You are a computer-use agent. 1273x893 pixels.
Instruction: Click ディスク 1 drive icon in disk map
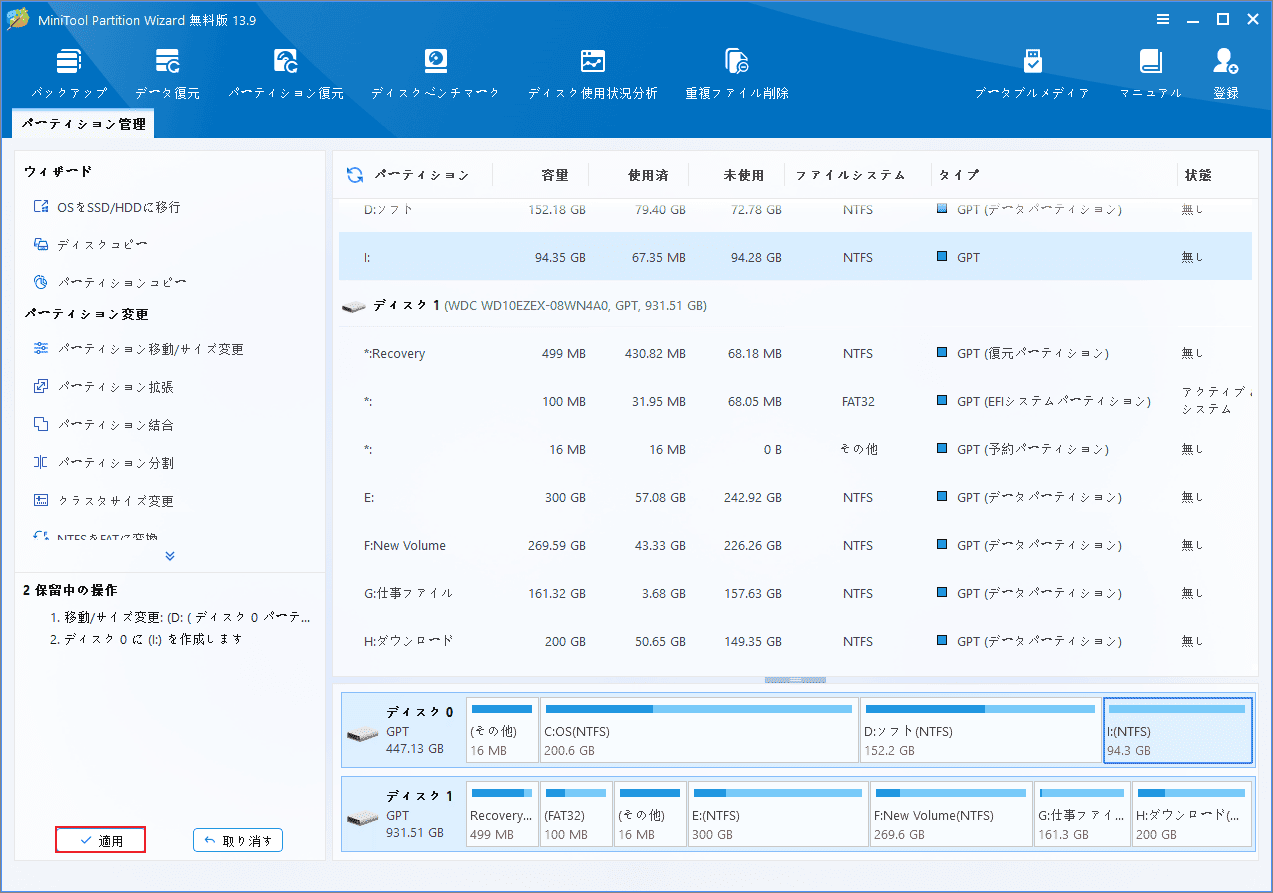click(363, 819)
